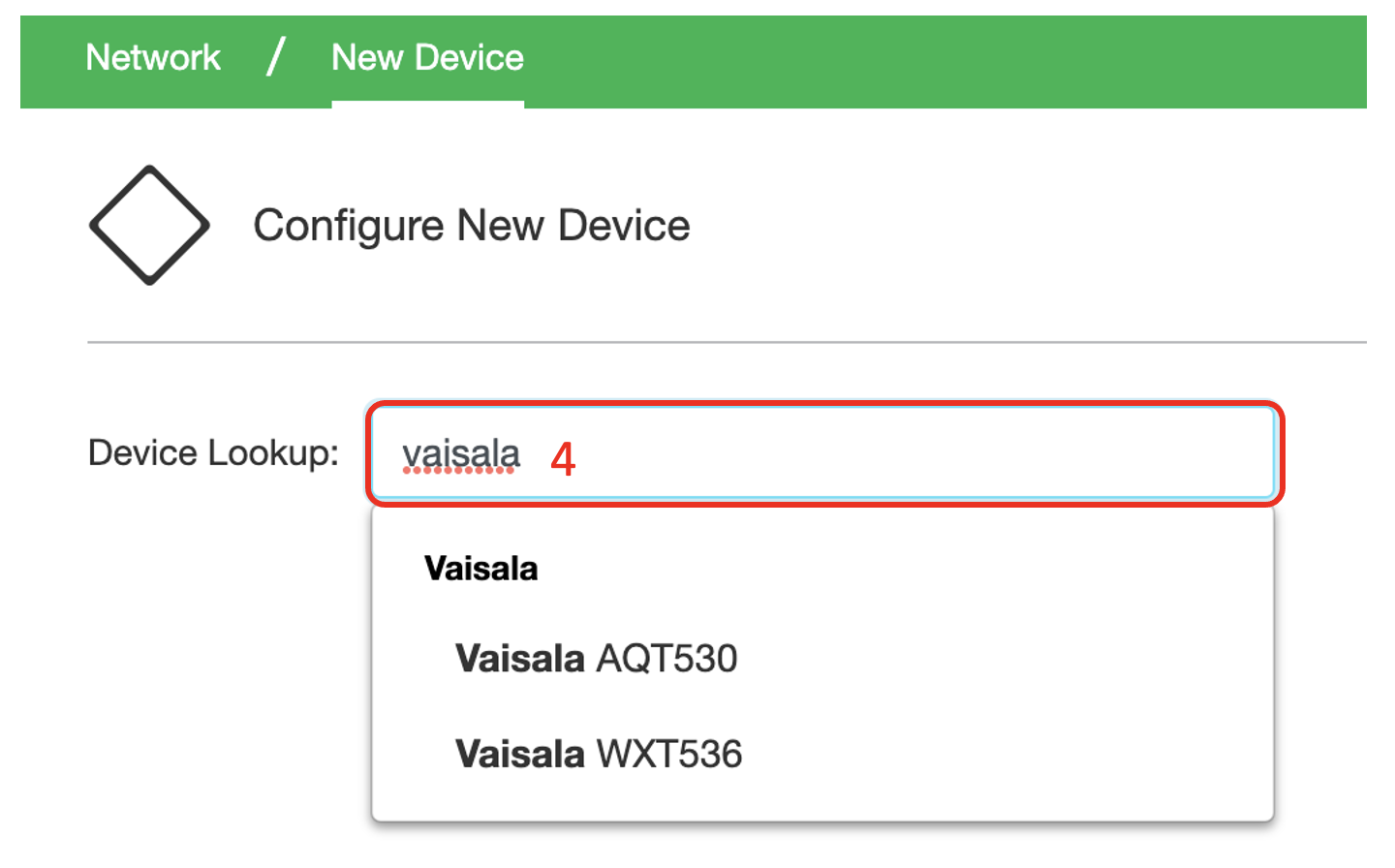Click empty area of green header bar
The image size is (1395, 868).
click(949, 60)
